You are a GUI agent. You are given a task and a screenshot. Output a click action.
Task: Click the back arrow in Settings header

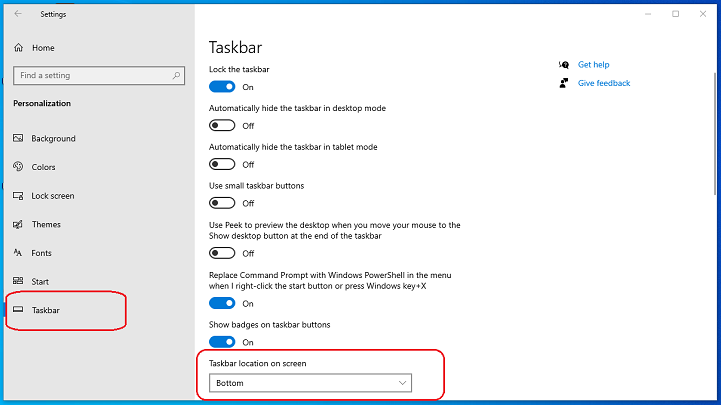[18, 14]
